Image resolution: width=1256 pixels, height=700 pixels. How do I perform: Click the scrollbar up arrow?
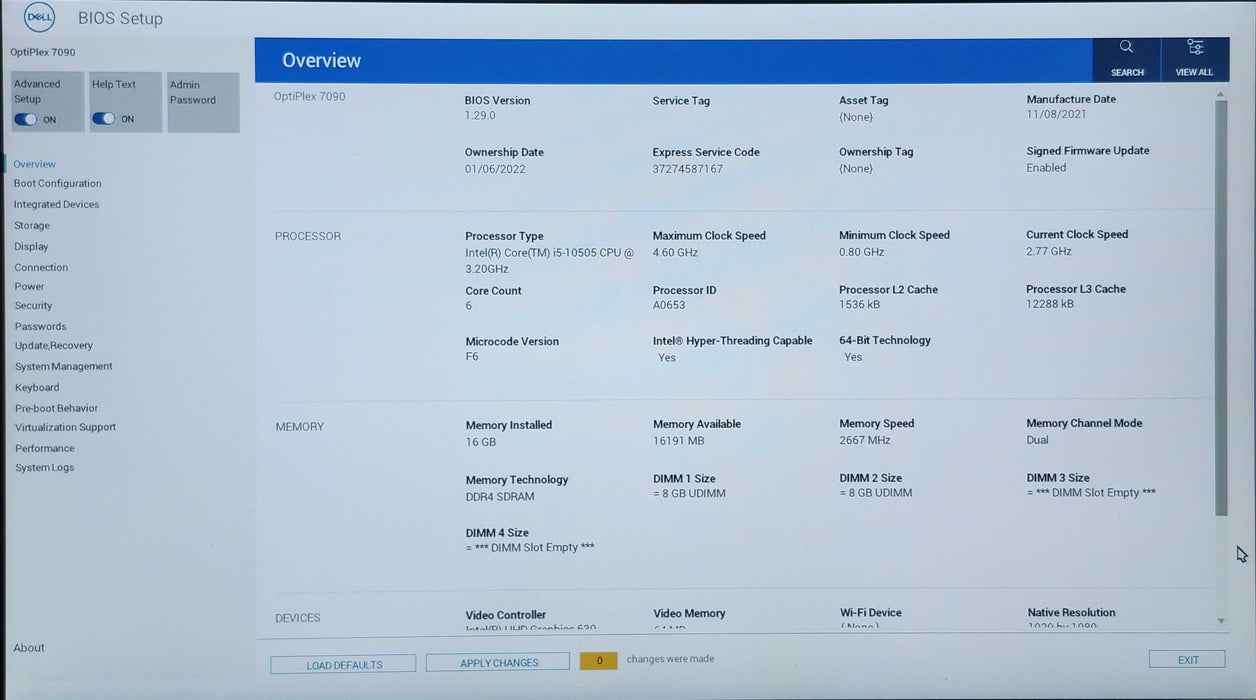tap(1221, 94)
